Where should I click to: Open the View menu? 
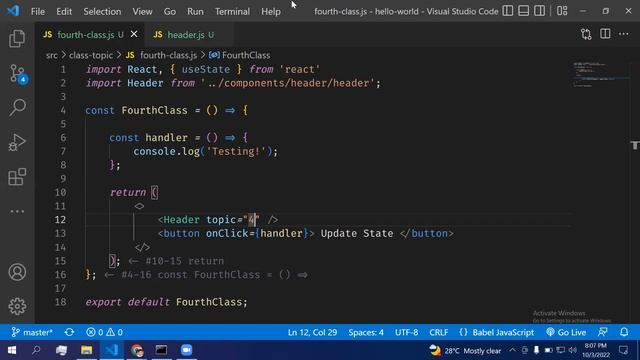142,11
